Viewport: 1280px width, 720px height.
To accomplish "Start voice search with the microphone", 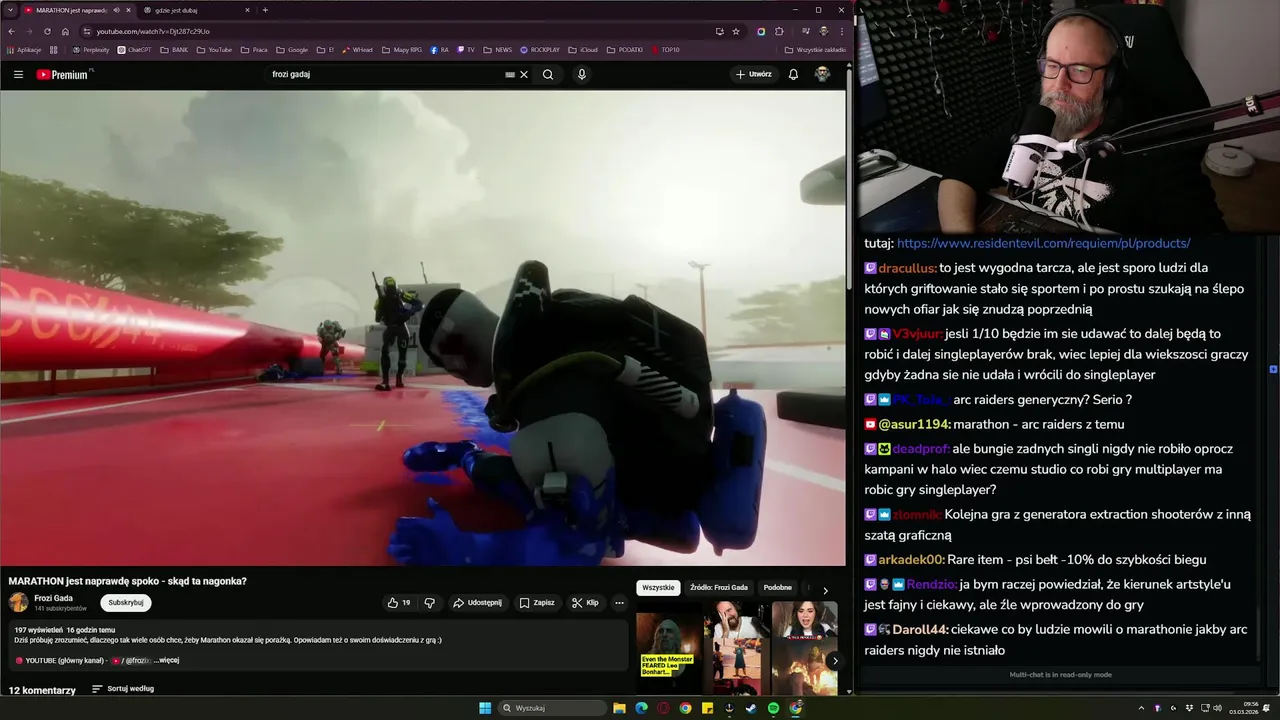I will pyautogui.click(x=582, y=74).
